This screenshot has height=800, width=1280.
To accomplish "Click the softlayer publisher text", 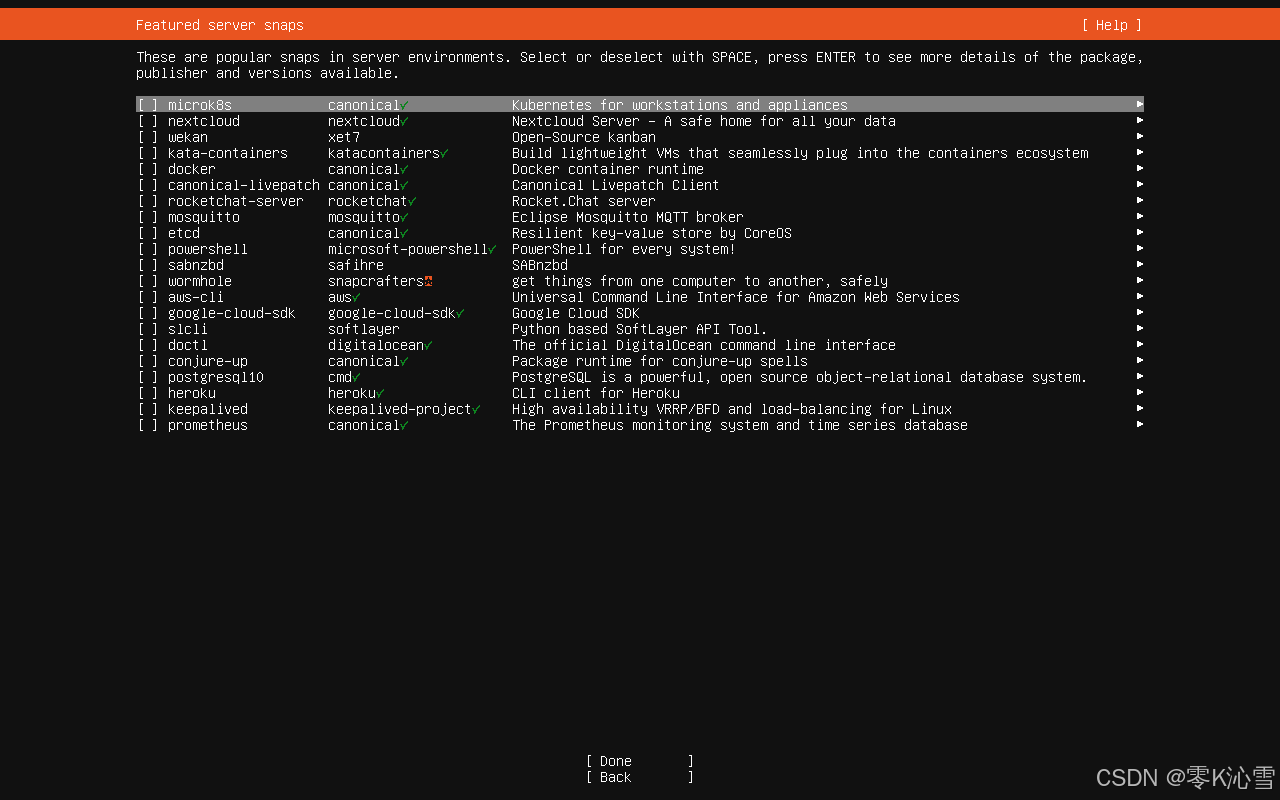I will point(364,329).
